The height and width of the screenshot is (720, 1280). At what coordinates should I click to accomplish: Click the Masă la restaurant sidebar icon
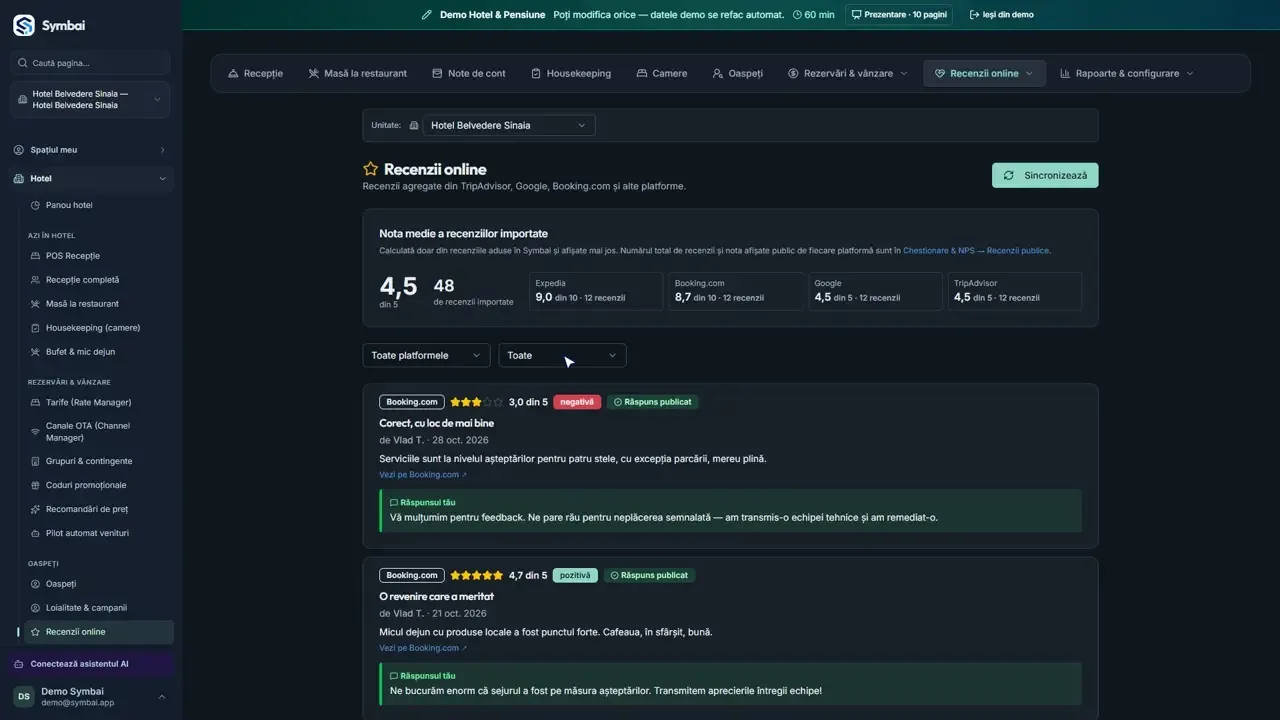point(36,304)
